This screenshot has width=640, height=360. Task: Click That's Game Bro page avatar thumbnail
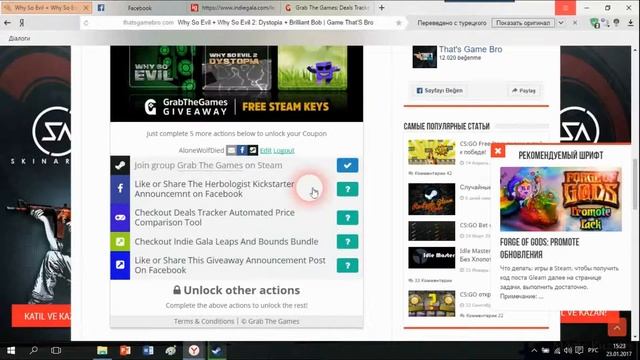point(424,57)
